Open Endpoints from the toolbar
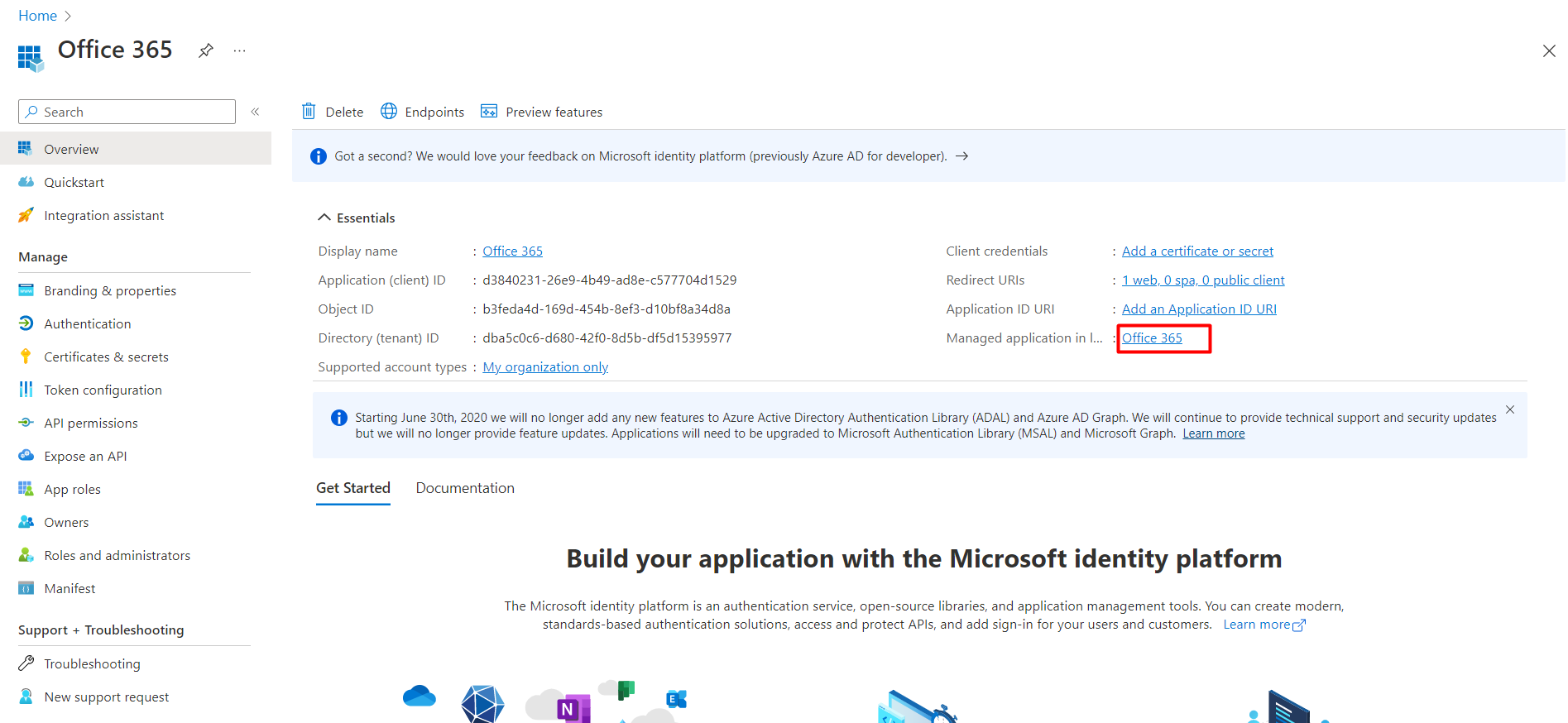1568x723 pixels. (x=422, y=112)
